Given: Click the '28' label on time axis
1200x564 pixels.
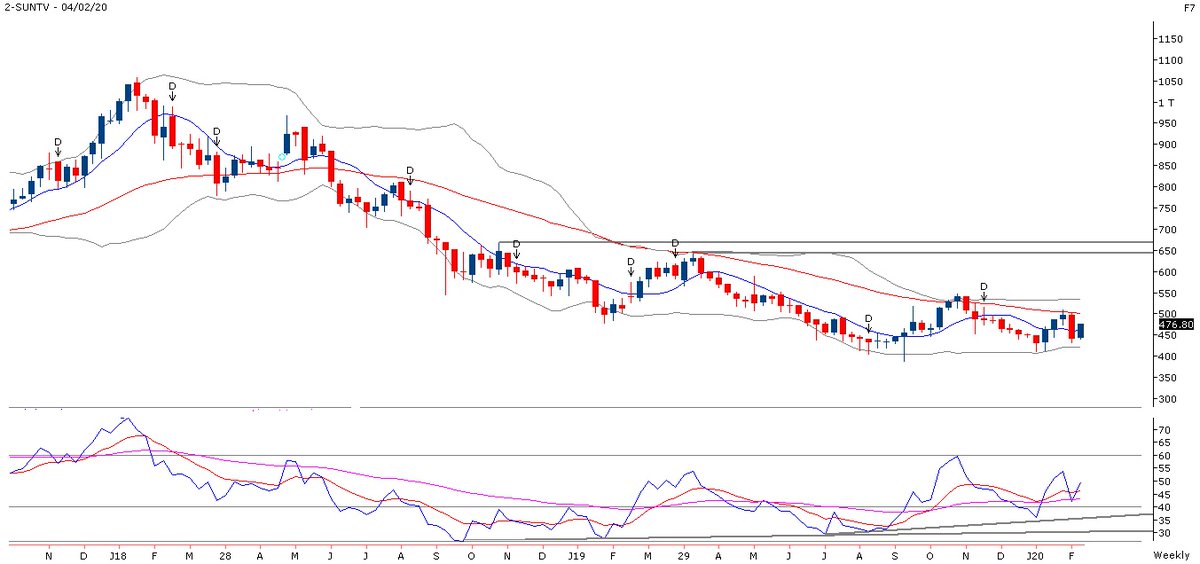Looking at the screenshot, I should click(226, 554).
